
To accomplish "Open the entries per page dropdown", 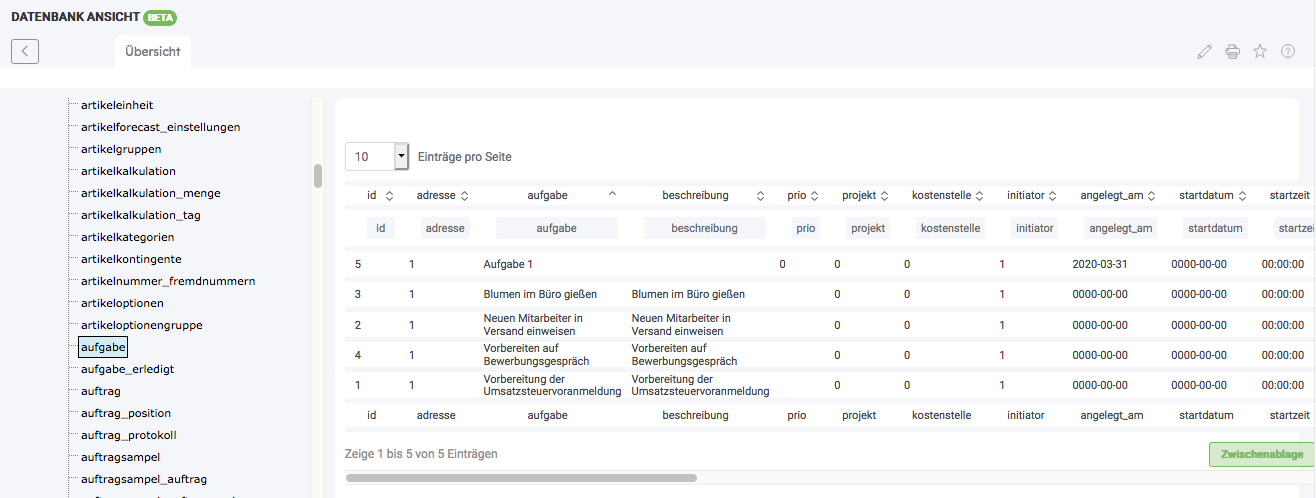I will pos(401,156).
